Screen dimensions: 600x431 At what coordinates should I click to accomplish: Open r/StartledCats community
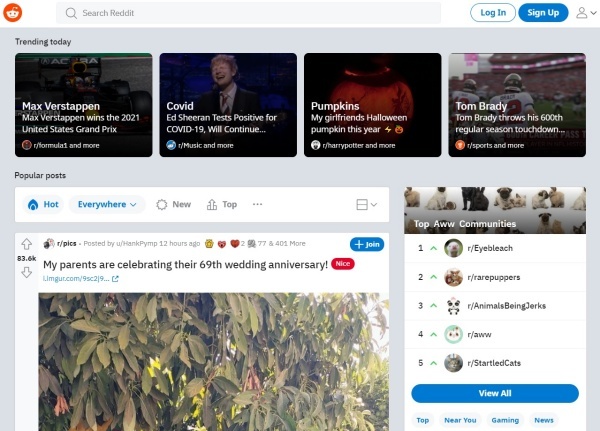495,363
